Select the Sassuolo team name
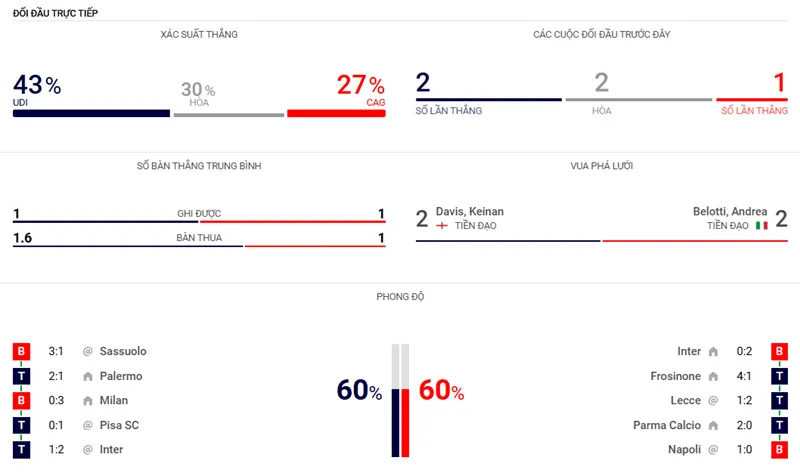 122,351
